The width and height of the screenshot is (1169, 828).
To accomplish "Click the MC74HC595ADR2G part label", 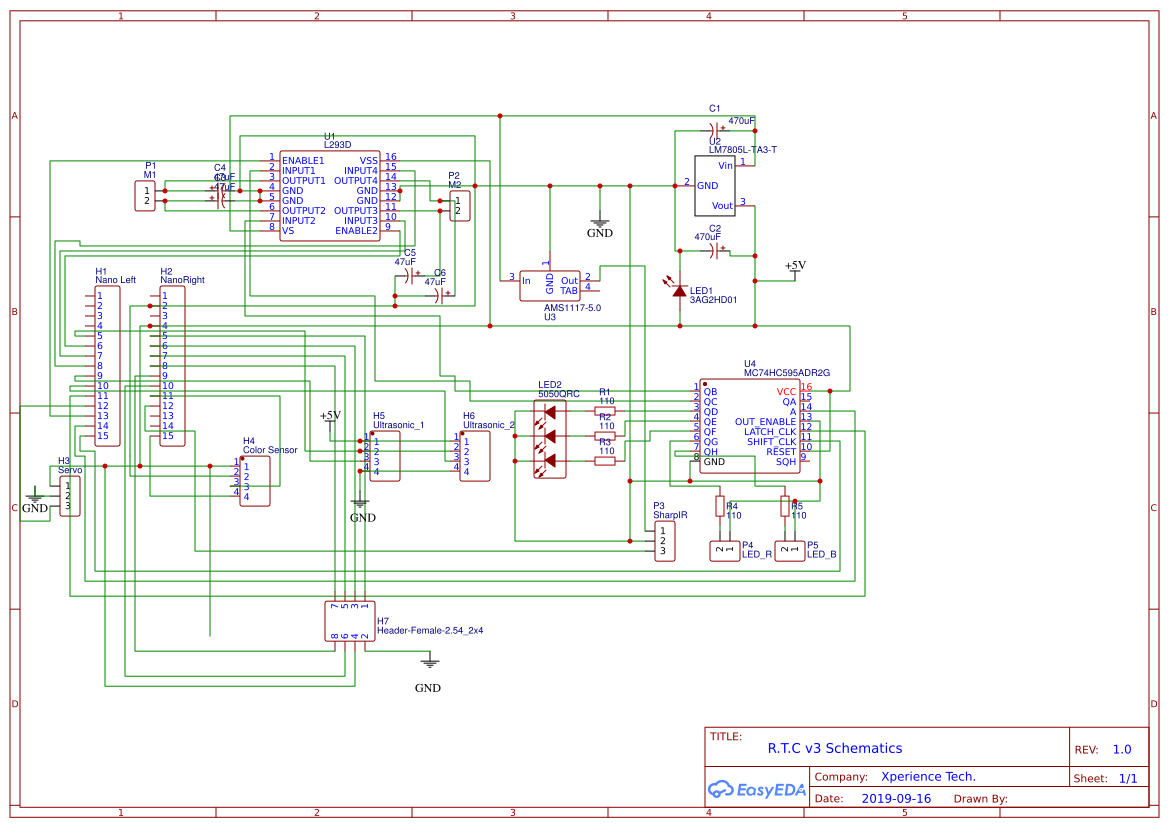I will click(787, 373).
